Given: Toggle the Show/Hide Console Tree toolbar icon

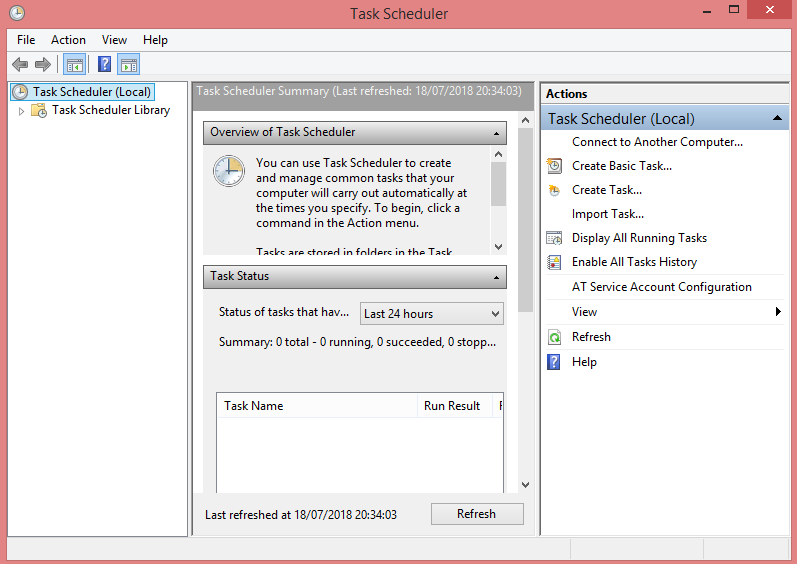Looking at the screenshot, I should (x=74, y=65).
